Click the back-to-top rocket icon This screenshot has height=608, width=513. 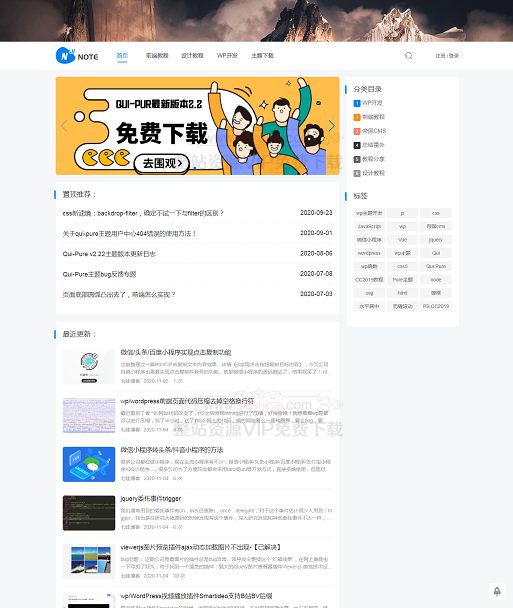tap(497, 591)
